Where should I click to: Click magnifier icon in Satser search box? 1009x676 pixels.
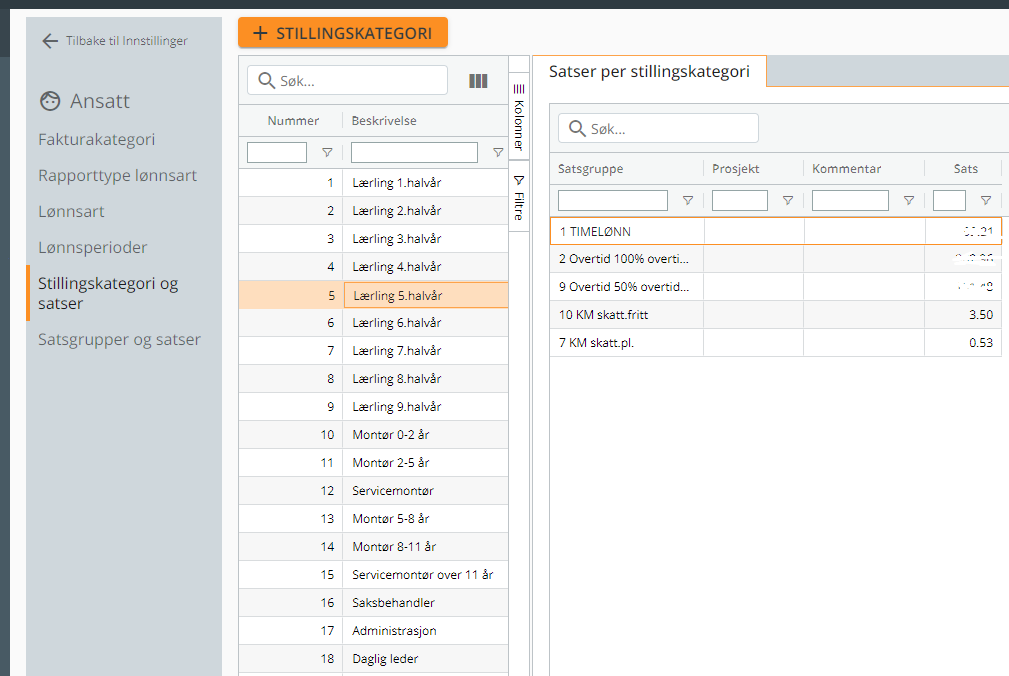pyautogui.click(x=577, y=129)
